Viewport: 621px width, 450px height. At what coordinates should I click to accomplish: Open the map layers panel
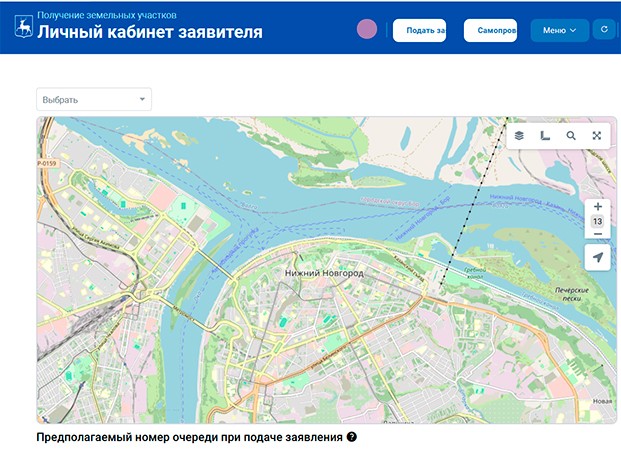coord(520,135)
